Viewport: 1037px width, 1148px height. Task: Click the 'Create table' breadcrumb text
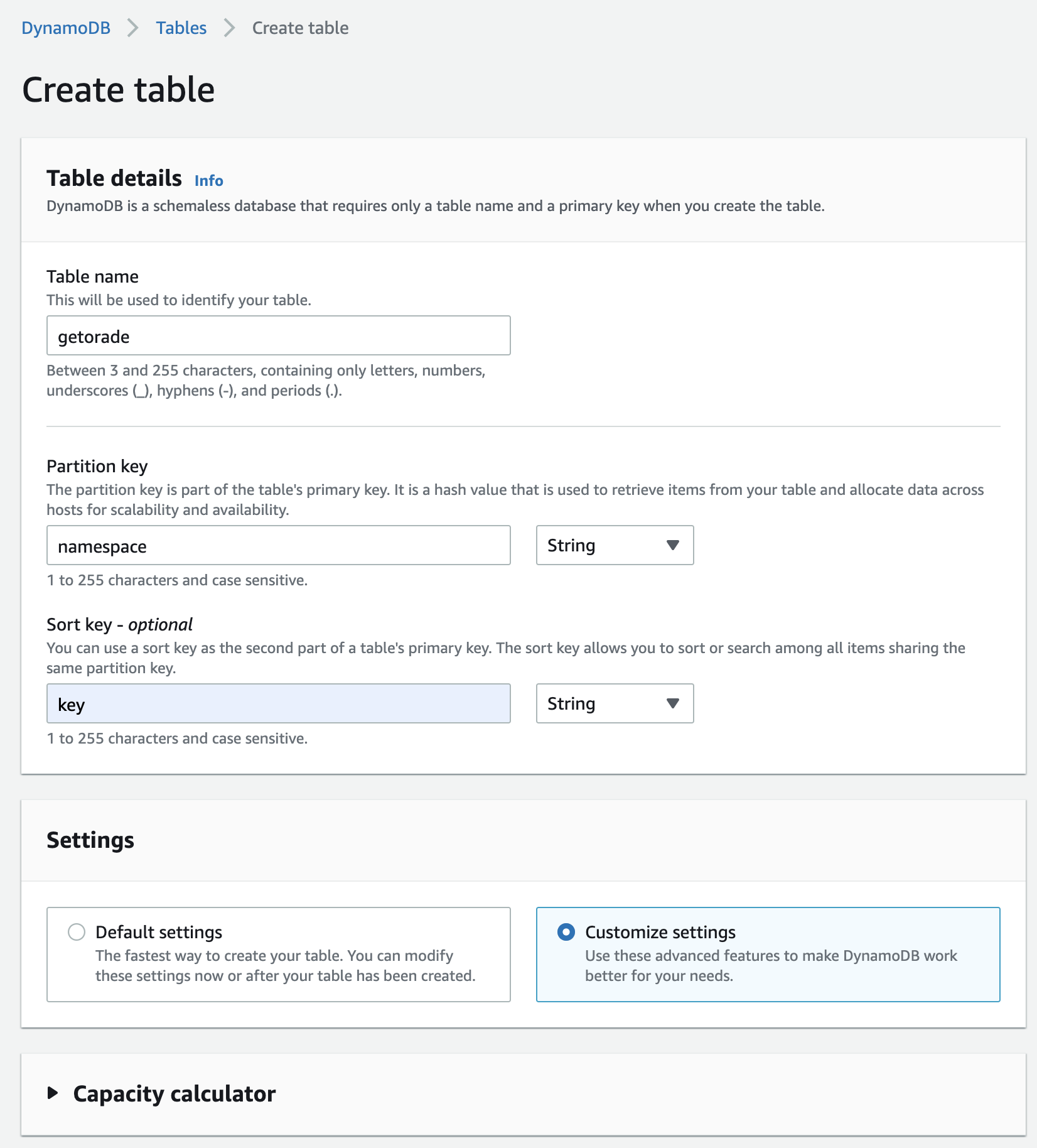[300, 28]
